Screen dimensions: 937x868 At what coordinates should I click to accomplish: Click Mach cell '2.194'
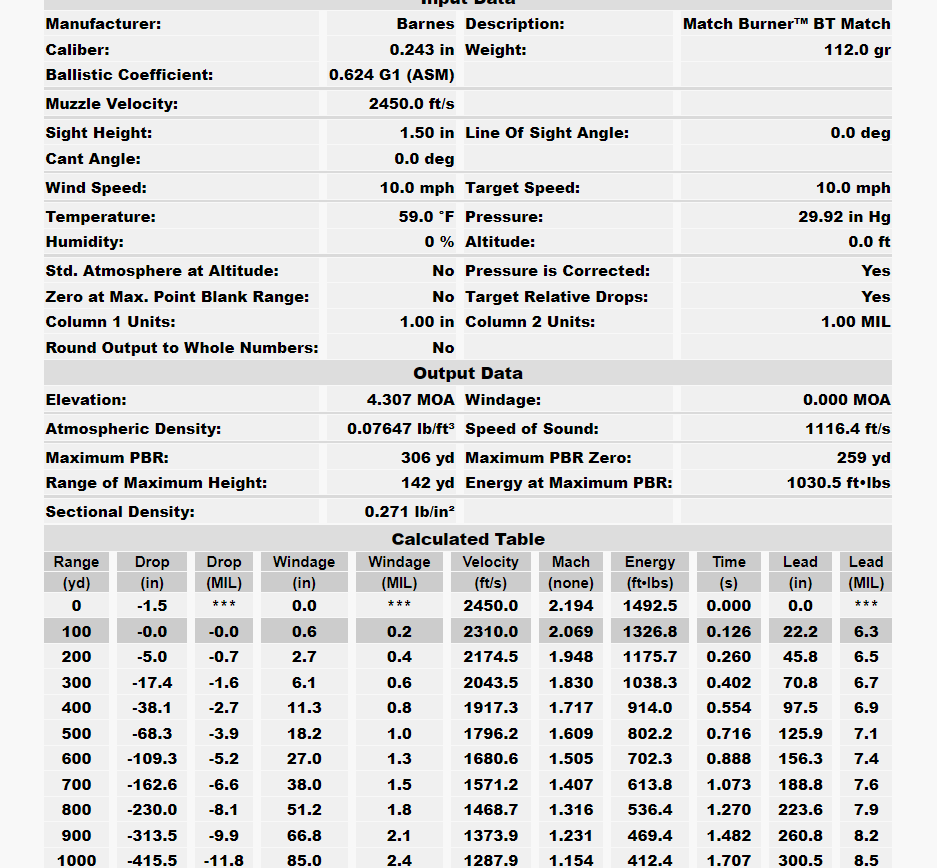[571, 606]
